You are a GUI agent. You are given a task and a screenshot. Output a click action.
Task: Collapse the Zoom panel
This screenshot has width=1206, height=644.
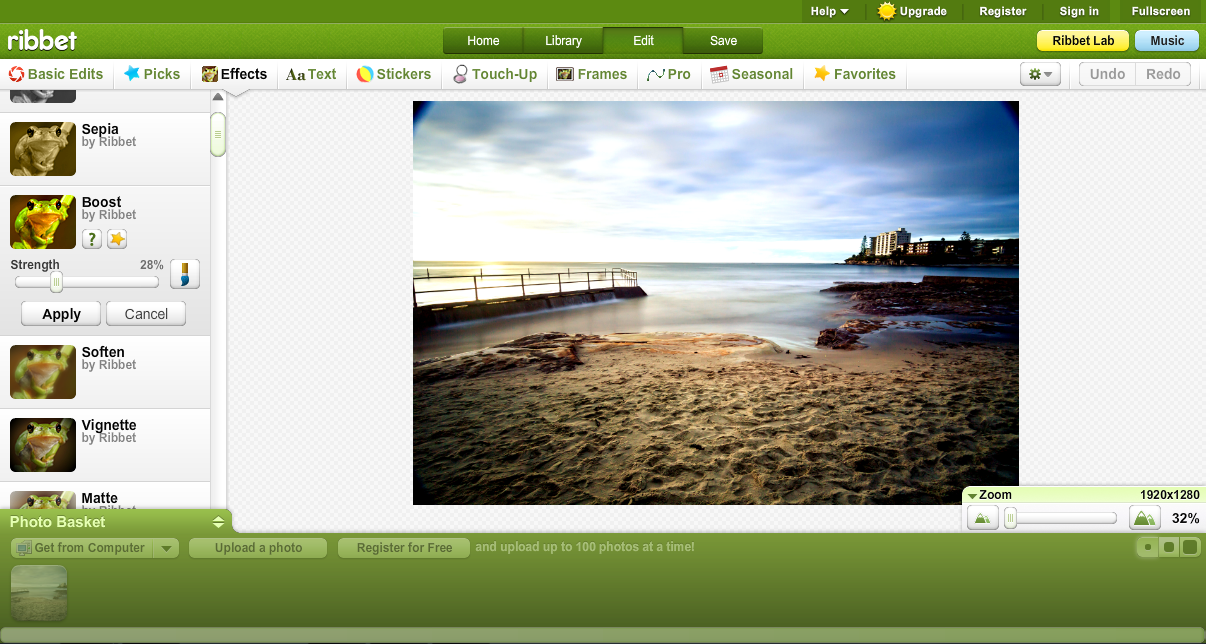(x=972, y=495)
